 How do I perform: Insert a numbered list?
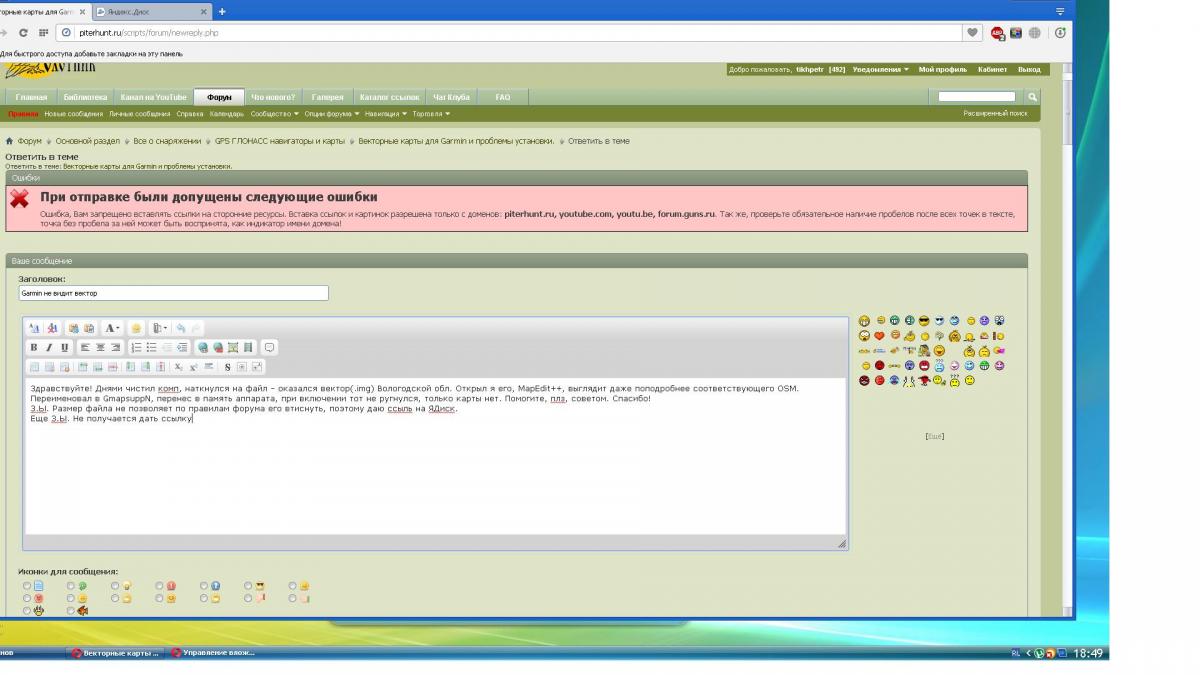pos(136,347)
